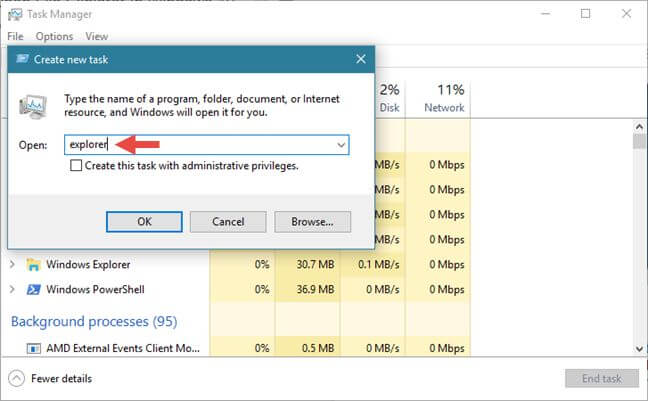The height and width of the screenshot is (401, 648).
Task: Close the Create new task dialog
Action: click(x=361, y=59)
